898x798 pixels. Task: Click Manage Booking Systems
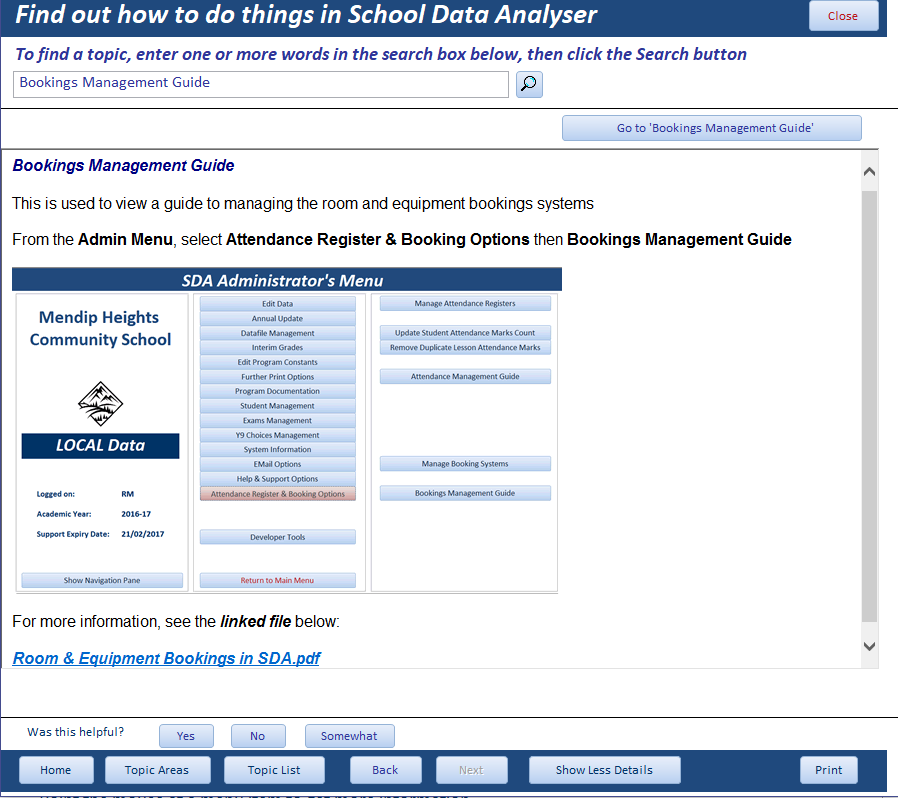(465, 464)
